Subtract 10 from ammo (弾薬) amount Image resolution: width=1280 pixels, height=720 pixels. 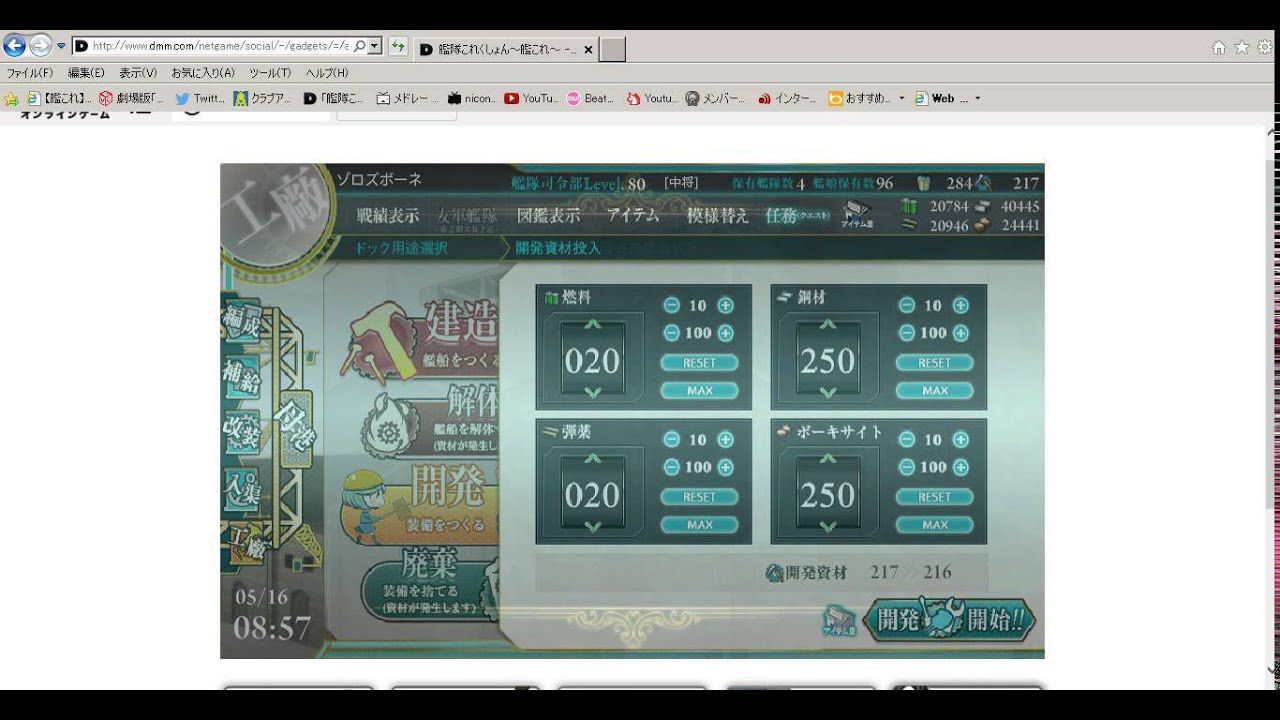[x=671, y=439]
